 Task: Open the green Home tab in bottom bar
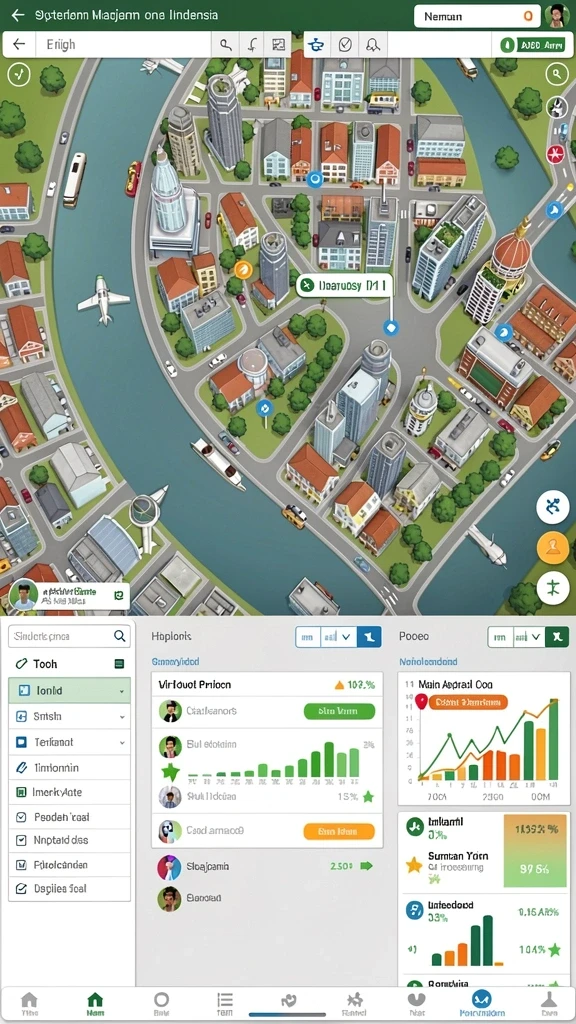[95, 1004]
